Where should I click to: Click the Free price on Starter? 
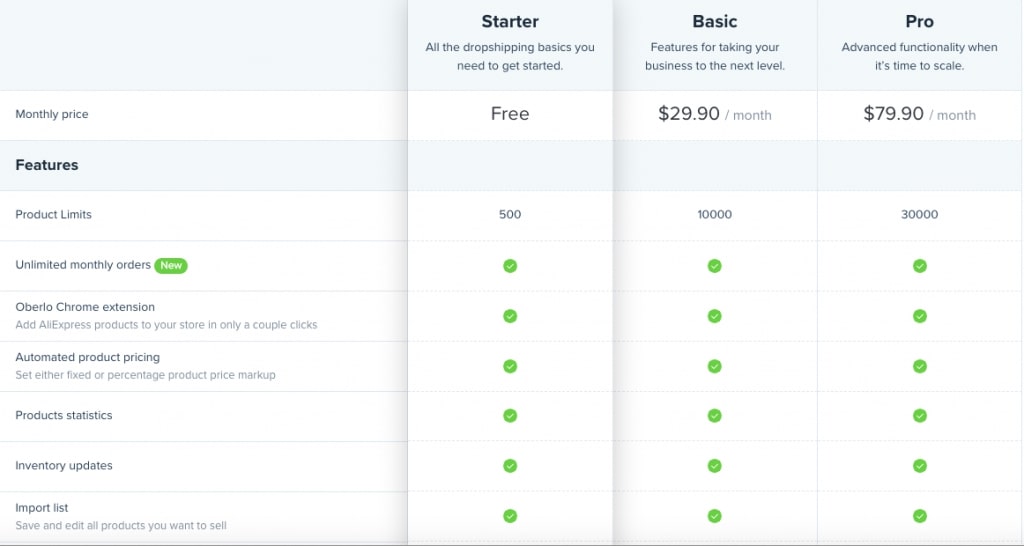510,114
